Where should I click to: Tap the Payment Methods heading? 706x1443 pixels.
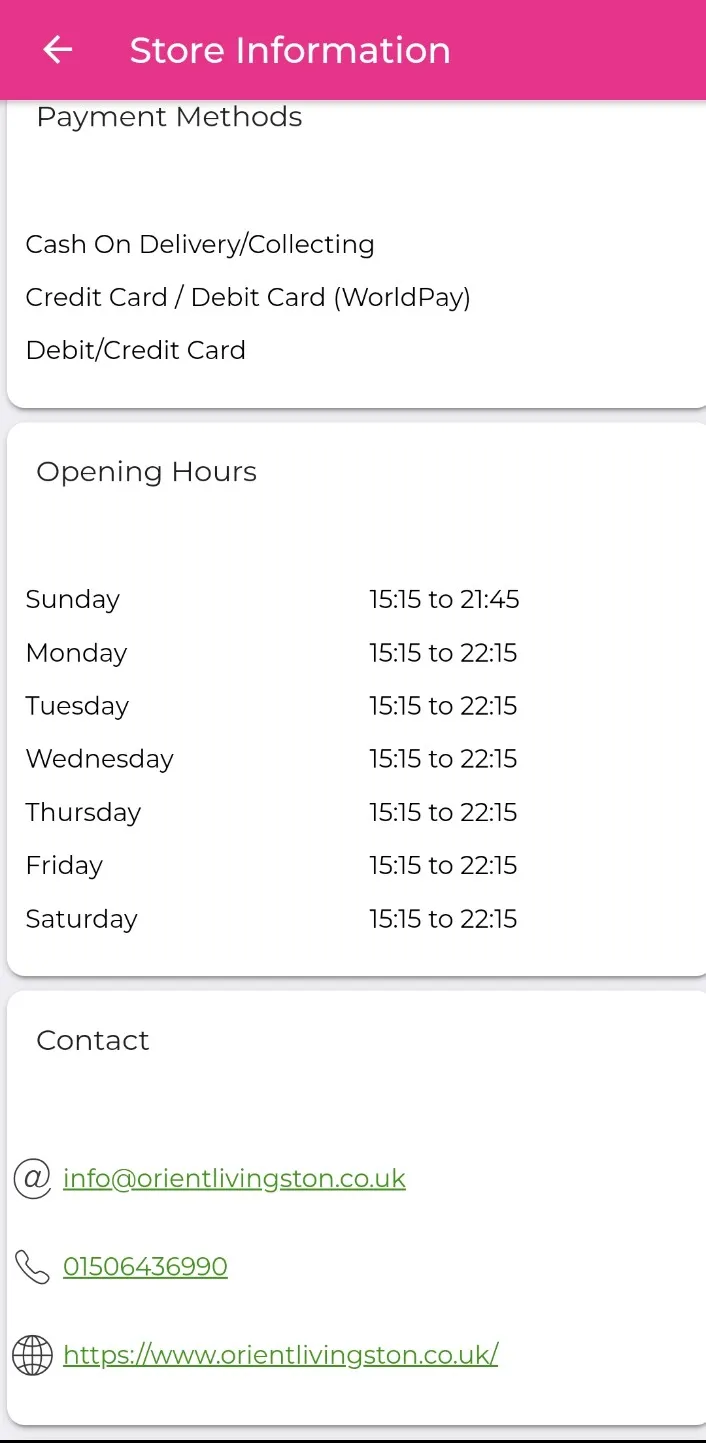tap(169, 117)
